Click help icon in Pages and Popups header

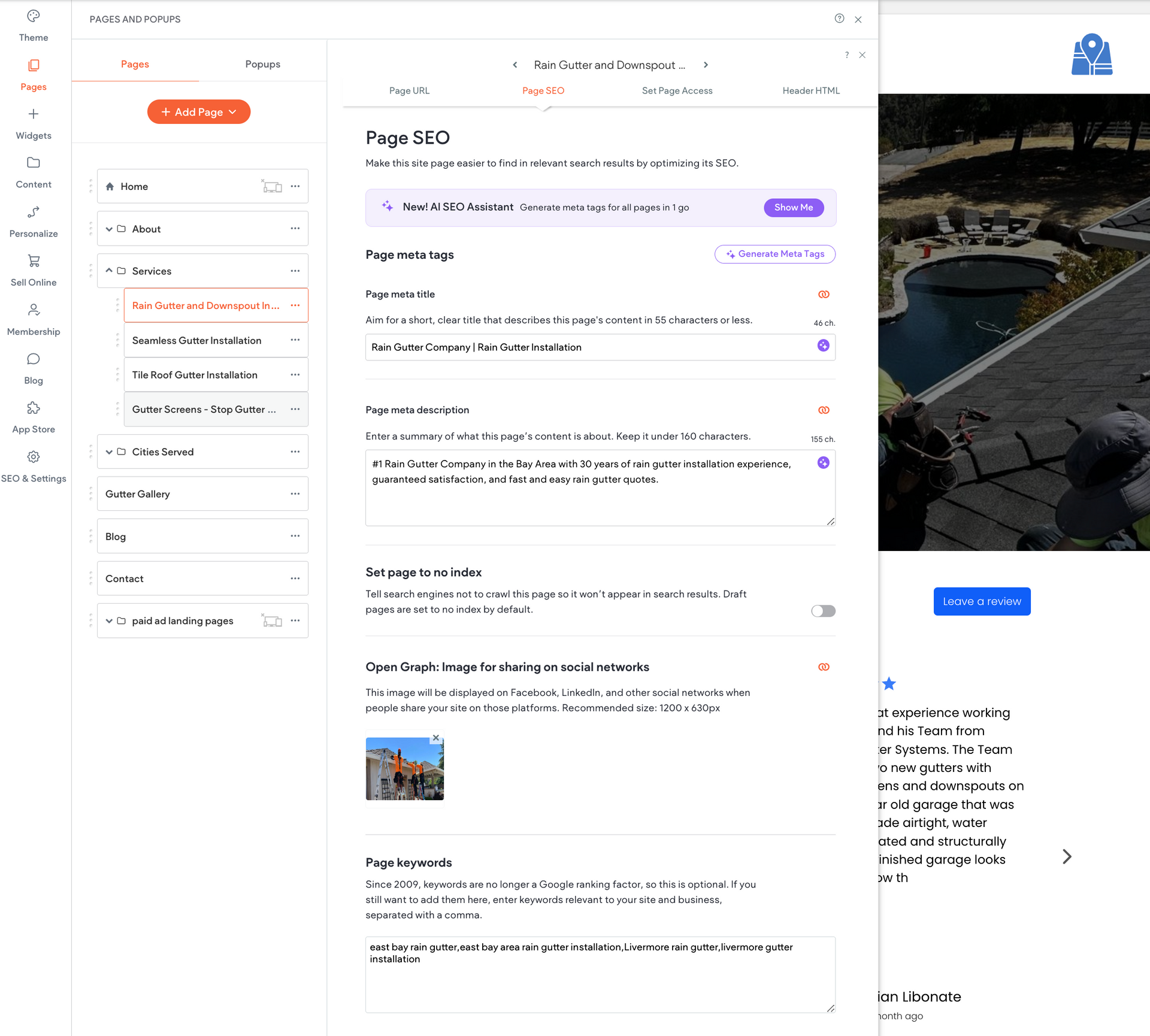pos(839,19)
